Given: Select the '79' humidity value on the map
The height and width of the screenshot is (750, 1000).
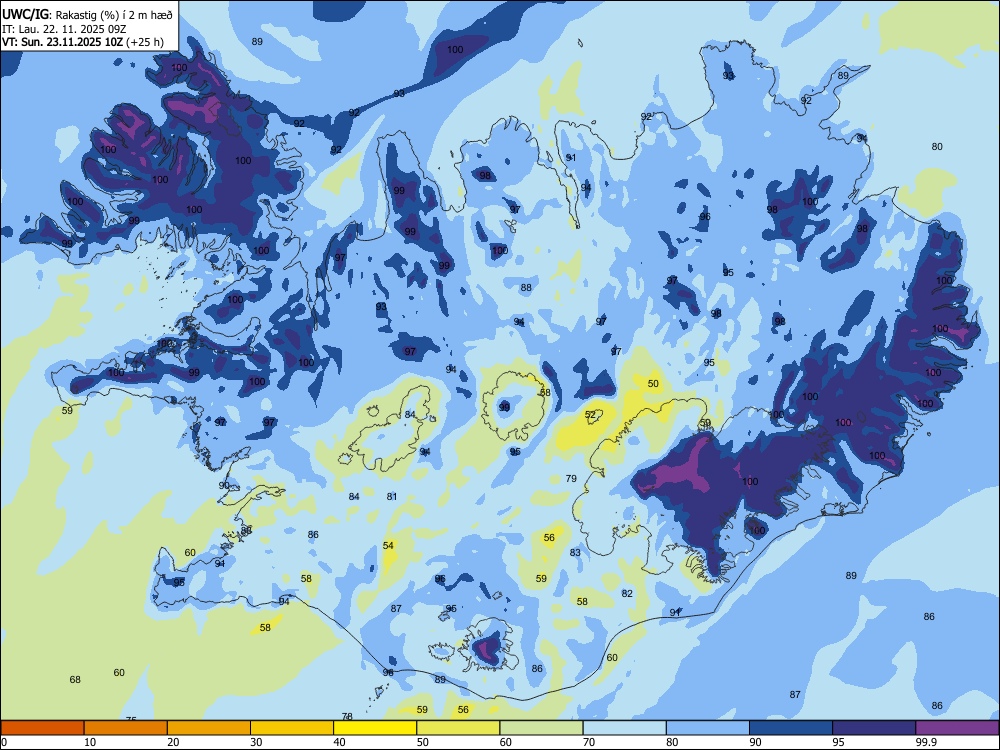Looking at the screenshot, I should [571, 478].
